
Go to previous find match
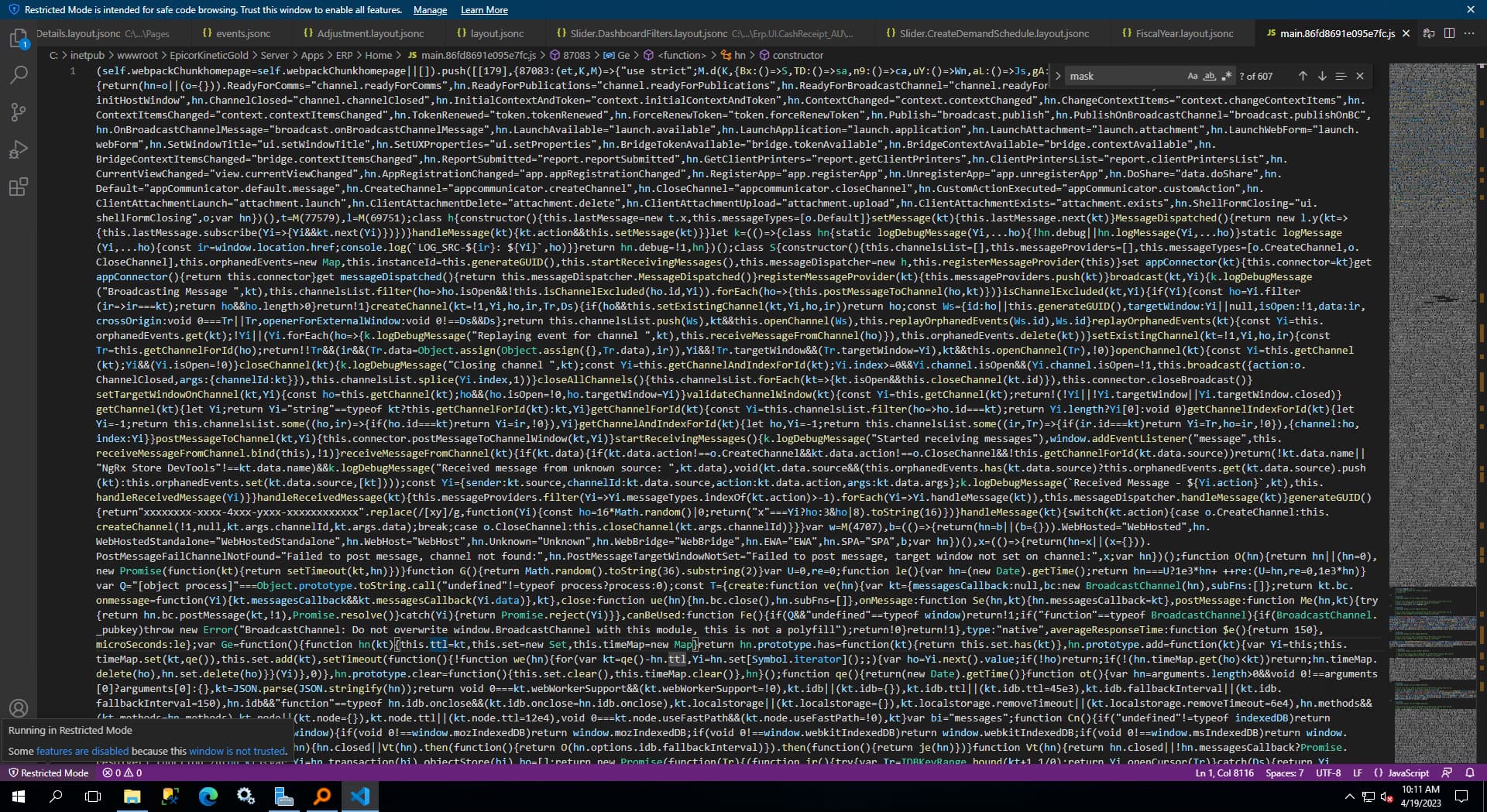point(1303,76)
